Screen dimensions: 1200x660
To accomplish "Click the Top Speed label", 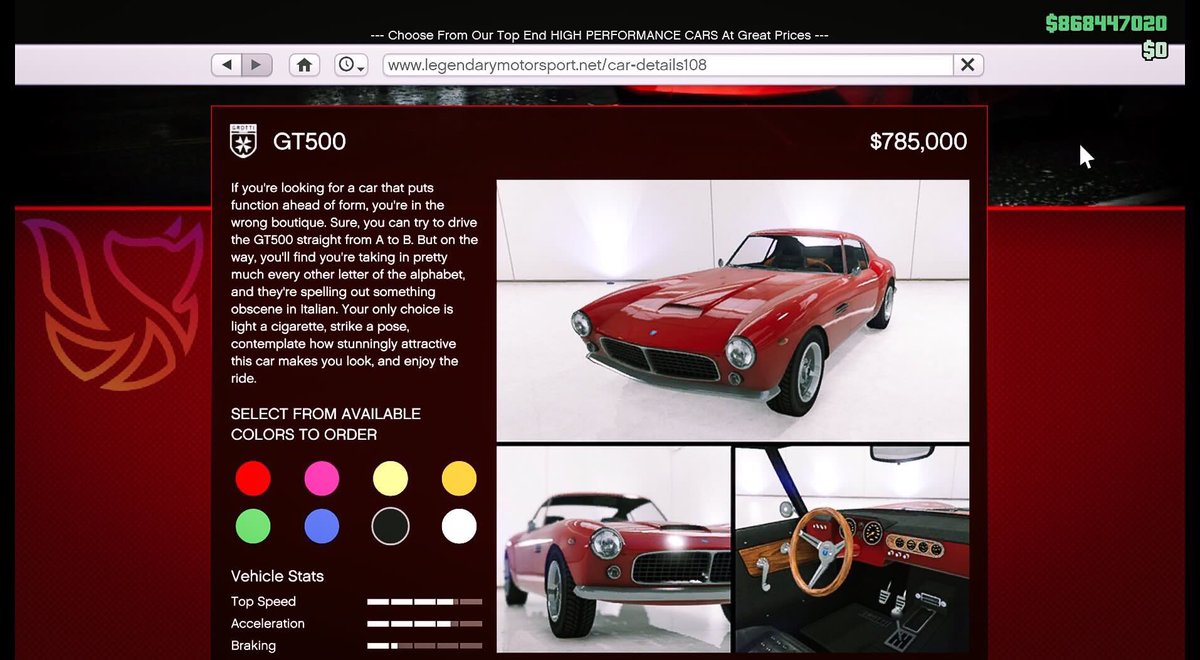I will pyautogui.click(x=263, y=602).
